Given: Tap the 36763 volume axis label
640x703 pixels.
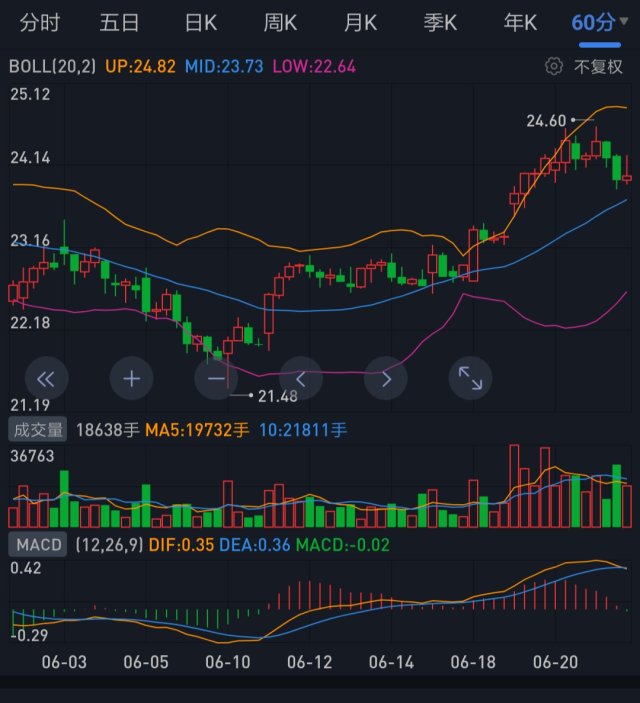Looking at the screenshot, I should pos(32,456).
